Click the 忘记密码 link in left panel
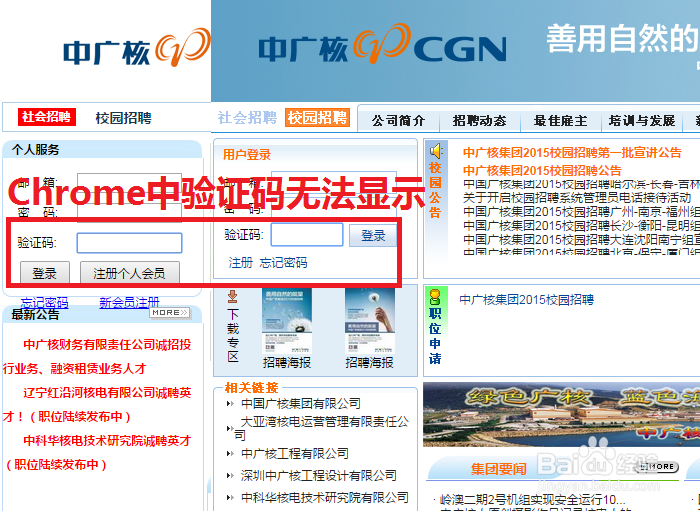Image resolution: width=700 pixels, height=511 pixels. [45, 303]
